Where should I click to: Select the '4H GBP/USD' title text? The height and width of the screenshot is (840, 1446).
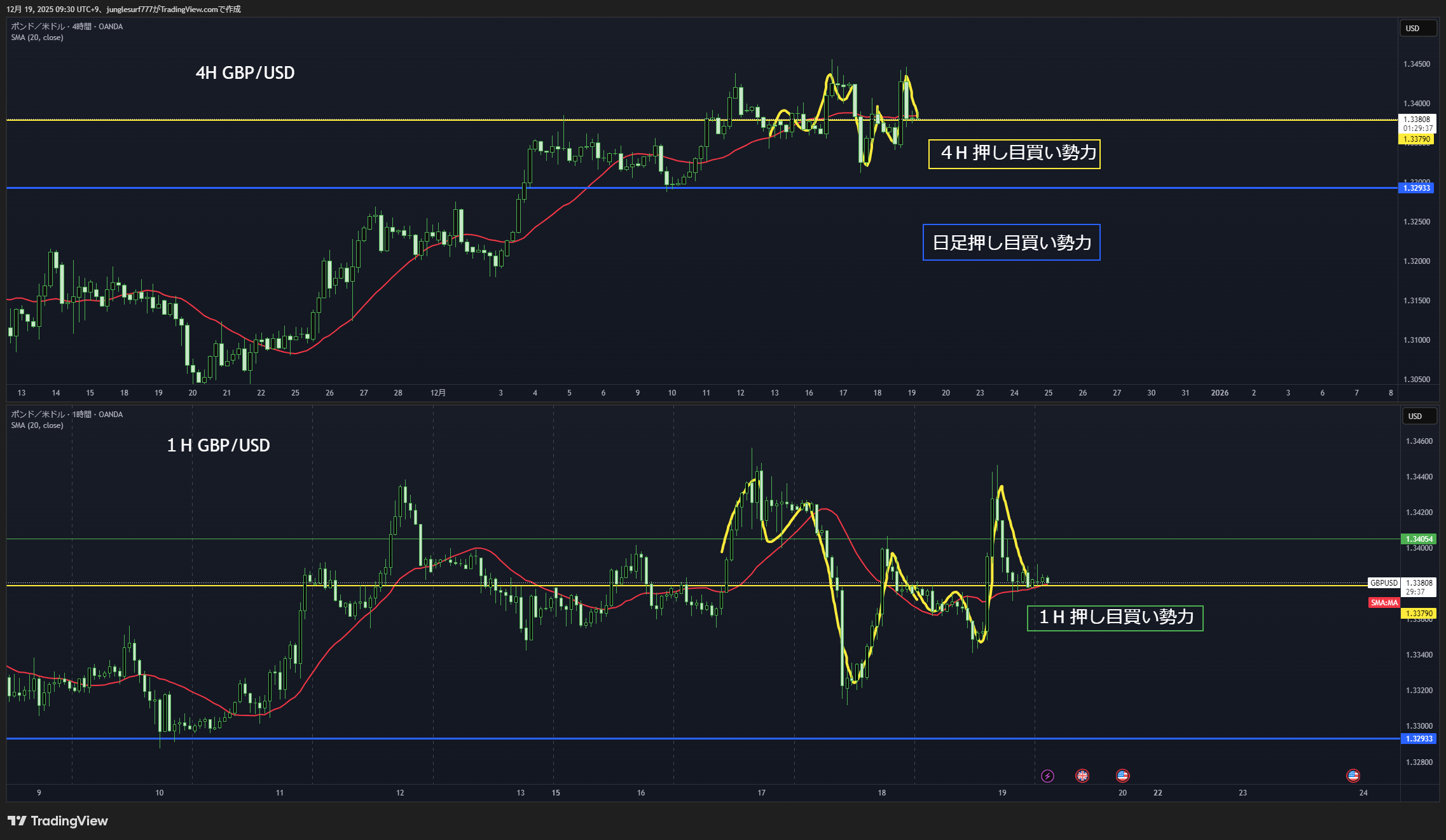[245, 73]
